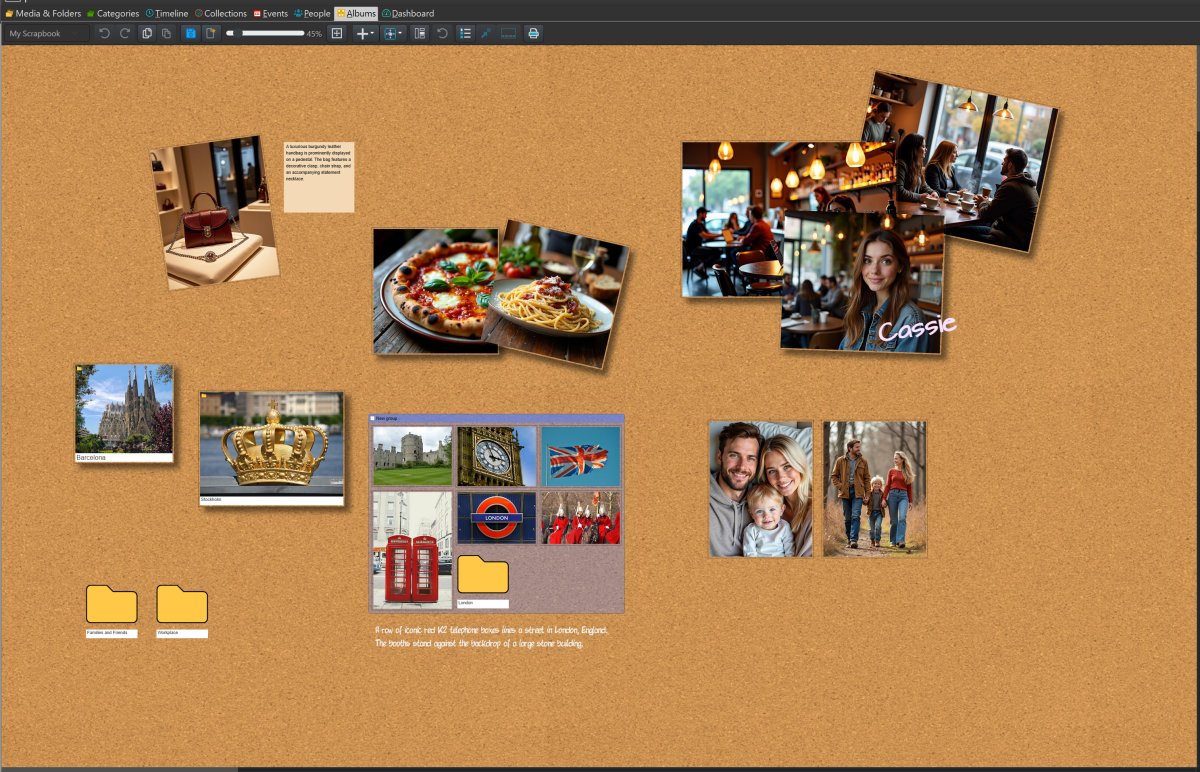Click the pin icon in toolbar

point(486,33)
